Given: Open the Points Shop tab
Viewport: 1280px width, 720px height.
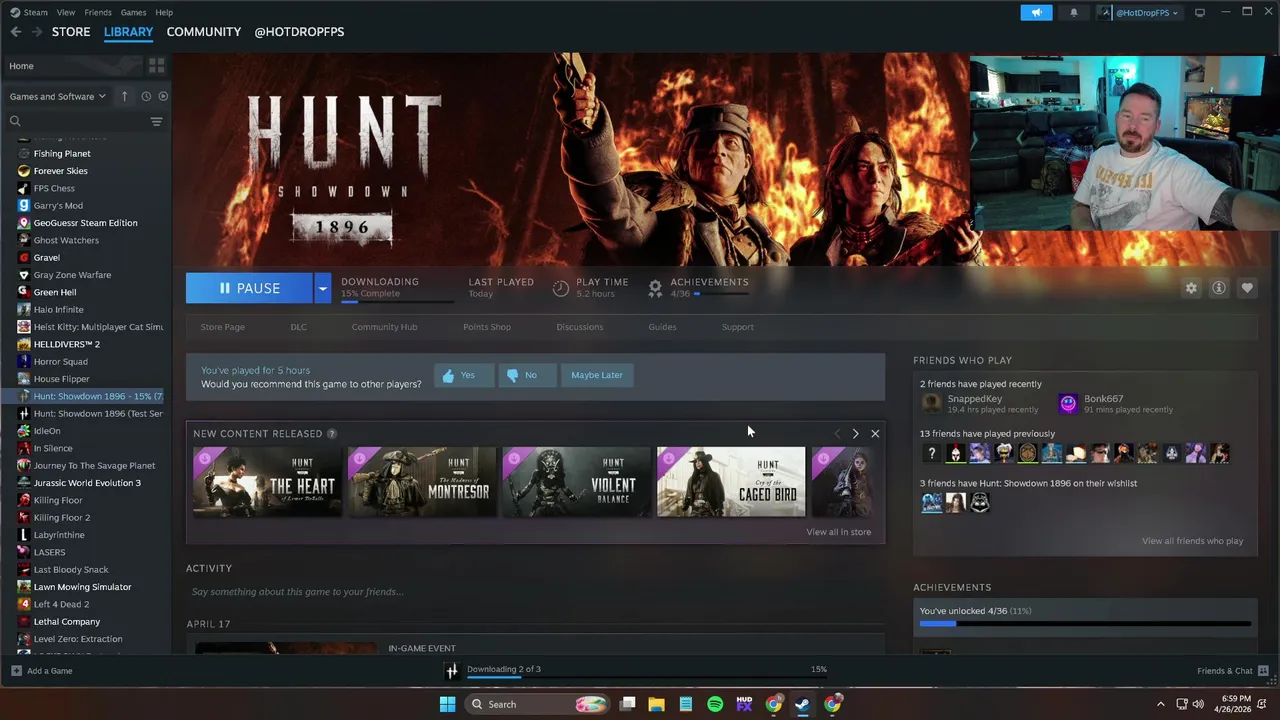Looking at the screenshot, I should coord(487,327).
